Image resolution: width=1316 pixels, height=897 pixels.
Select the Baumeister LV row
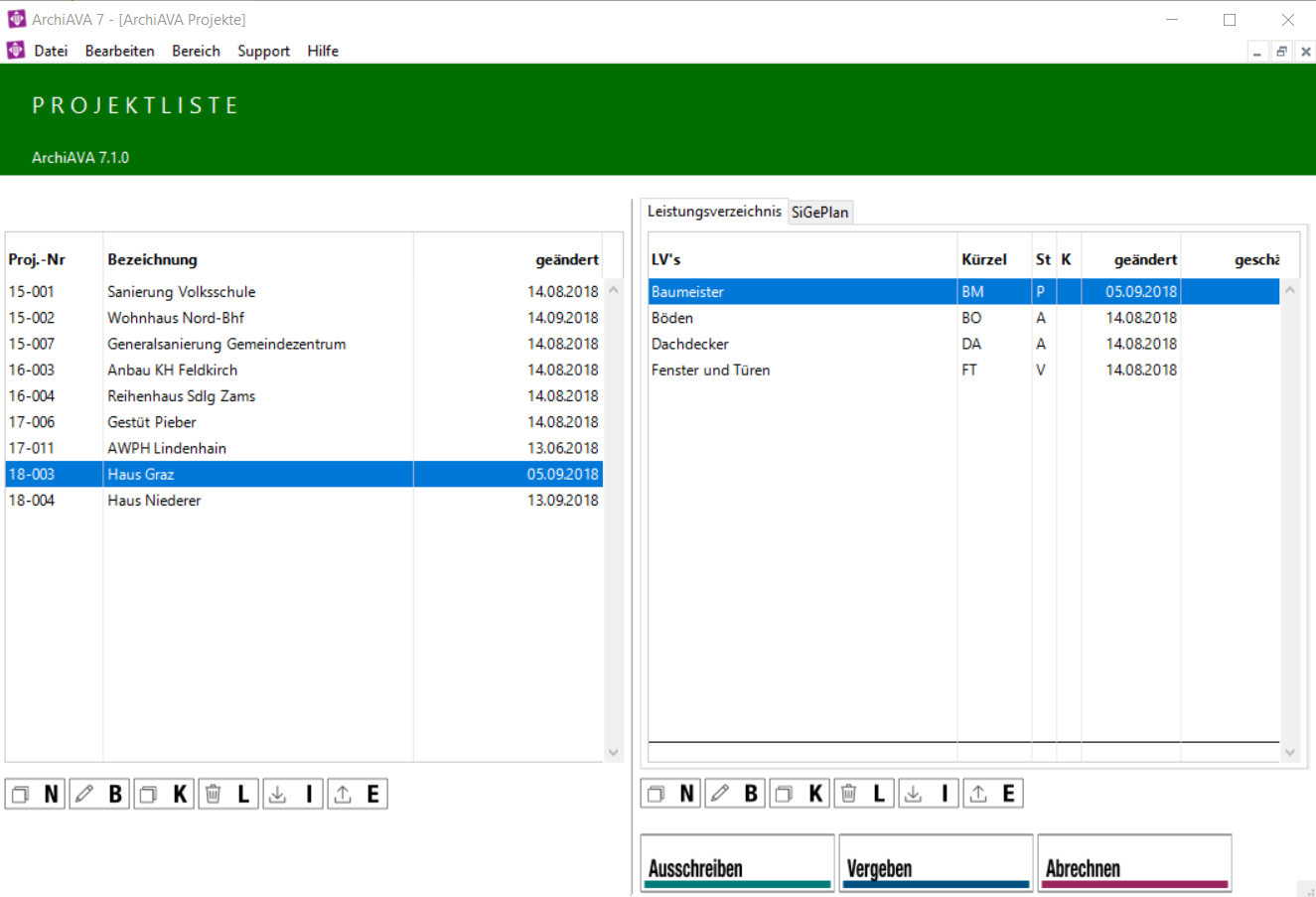pos(963,292)
